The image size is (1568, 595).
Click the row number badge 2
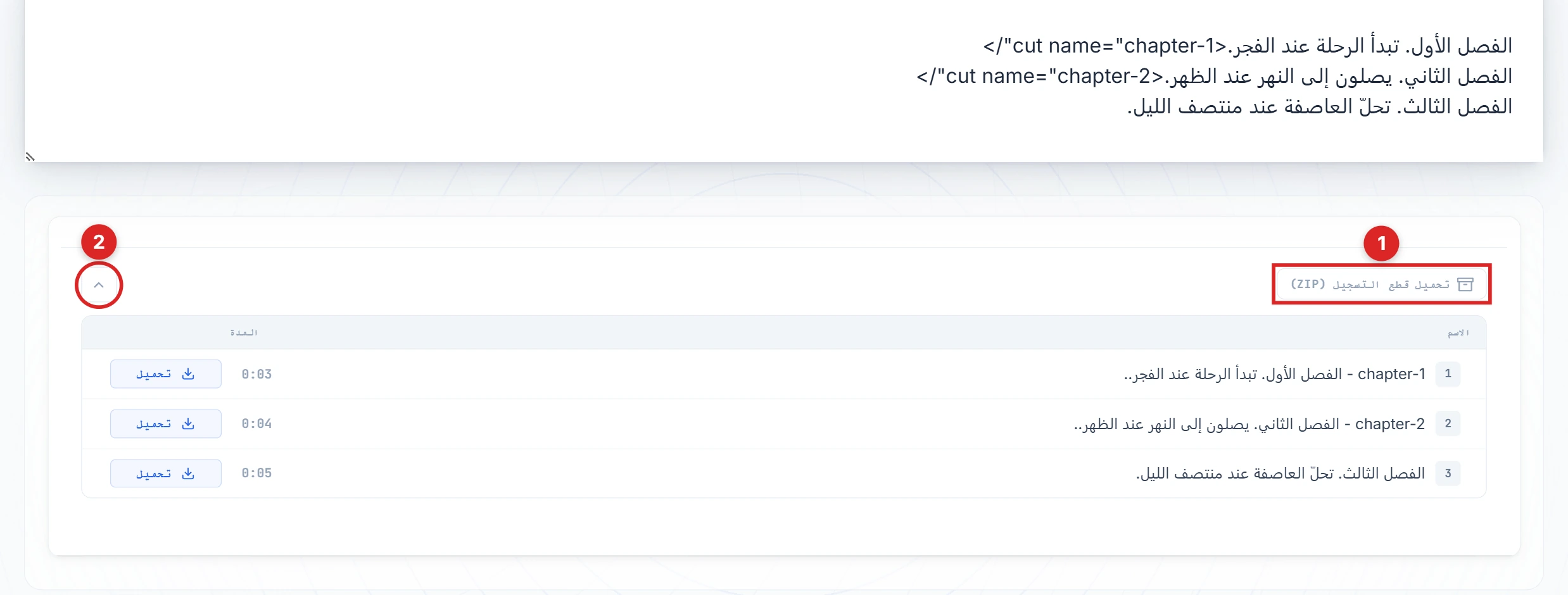[x=1448, y=423]
